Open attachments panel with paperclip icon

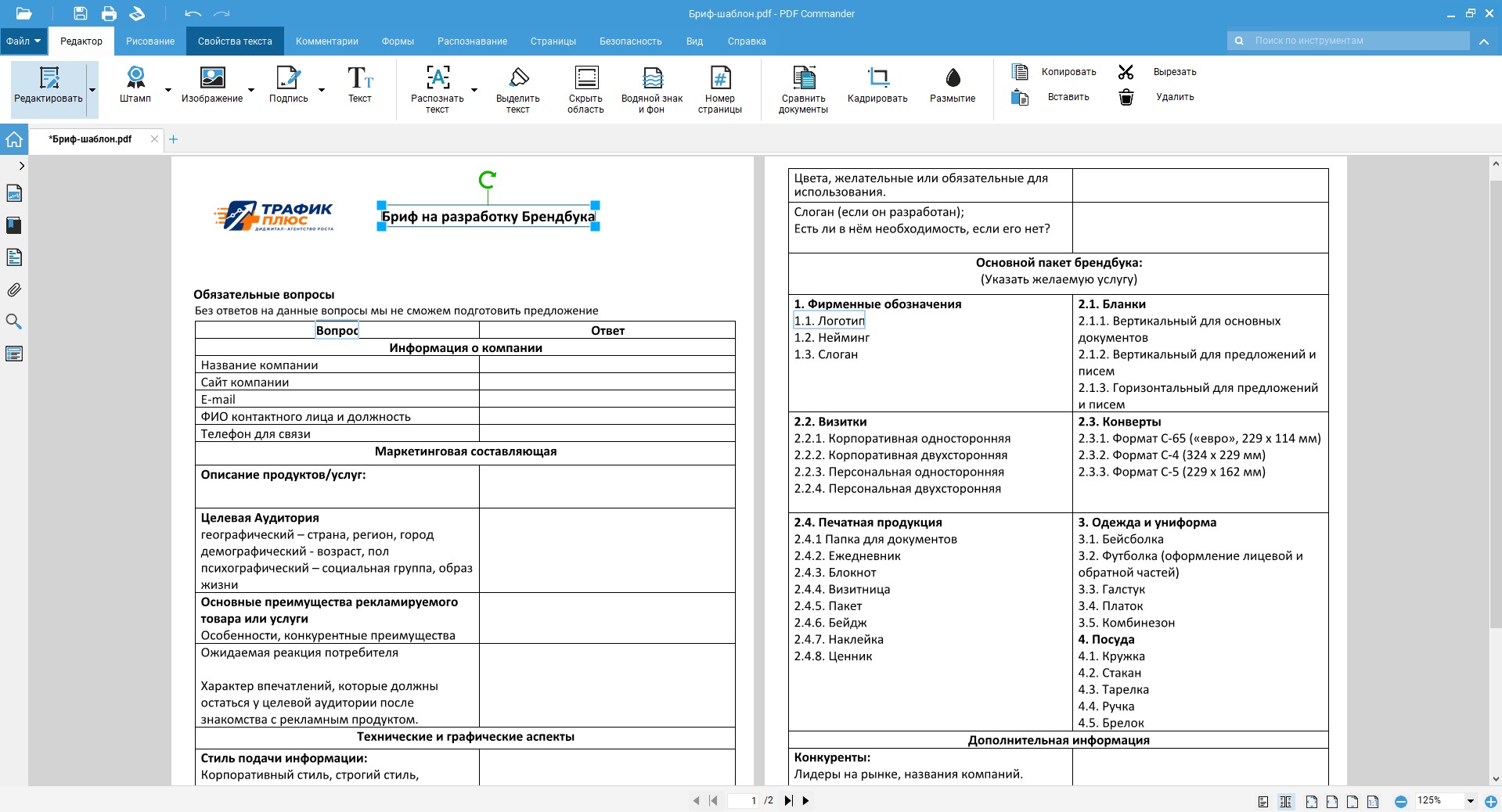(x=14, y=289)
